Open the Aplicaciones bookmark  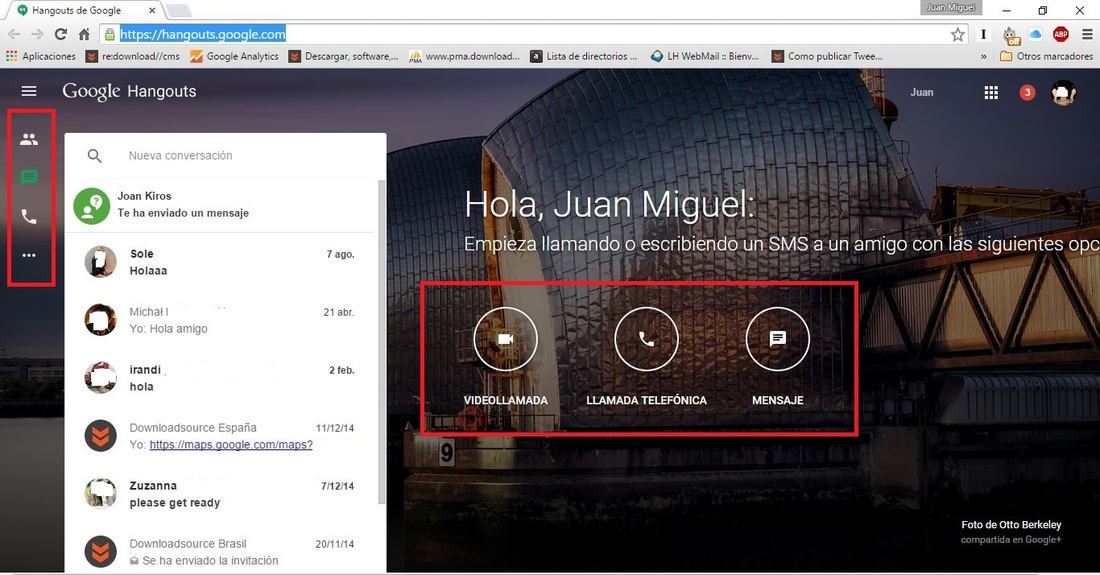41,56
